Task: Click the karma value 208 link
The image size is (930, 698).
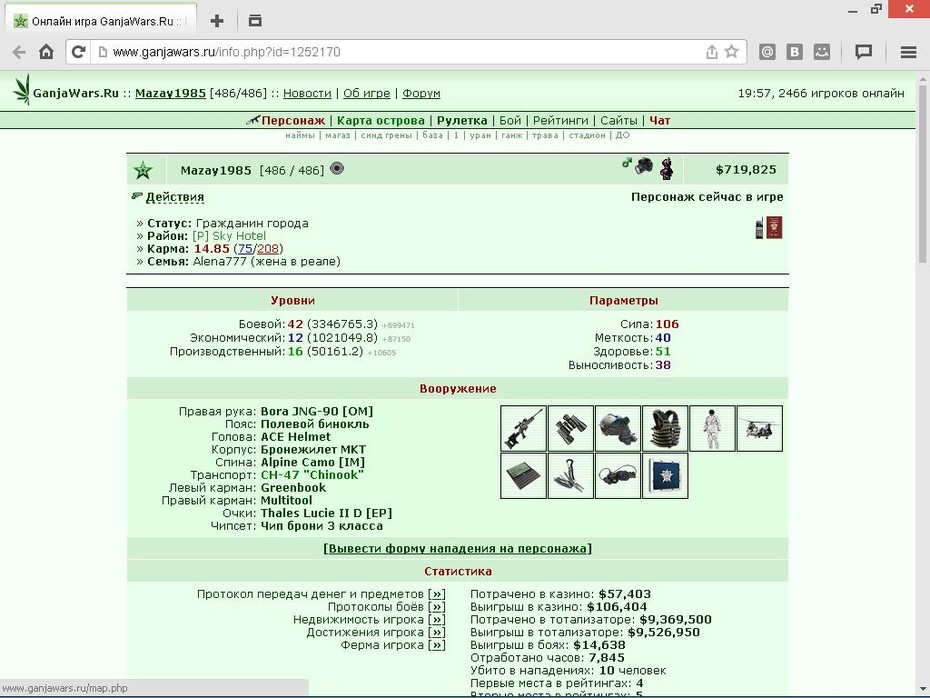Action: [267, 248]
